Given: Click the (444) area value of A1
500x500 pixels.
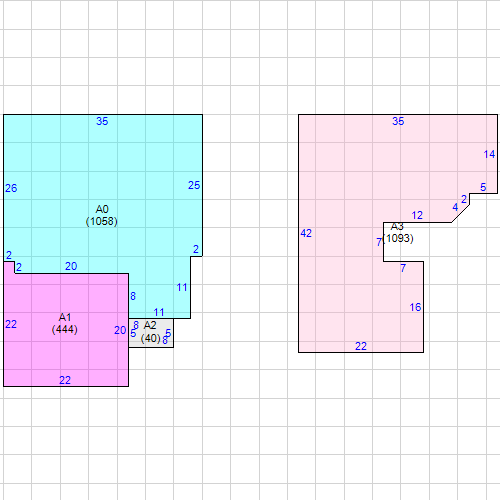Looking at the screenshot, I should tap(65, 329).
